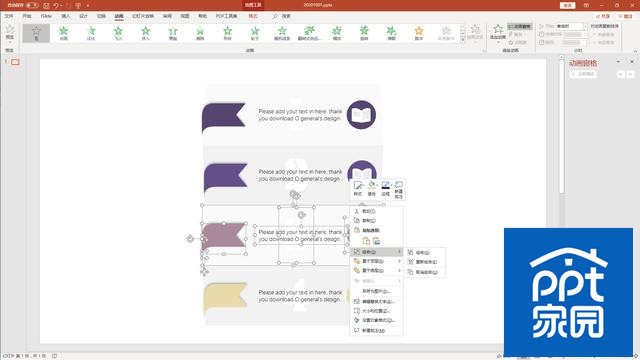
Task: Collapse the ribbon with the chevron
Action: (x=635, y=51)
